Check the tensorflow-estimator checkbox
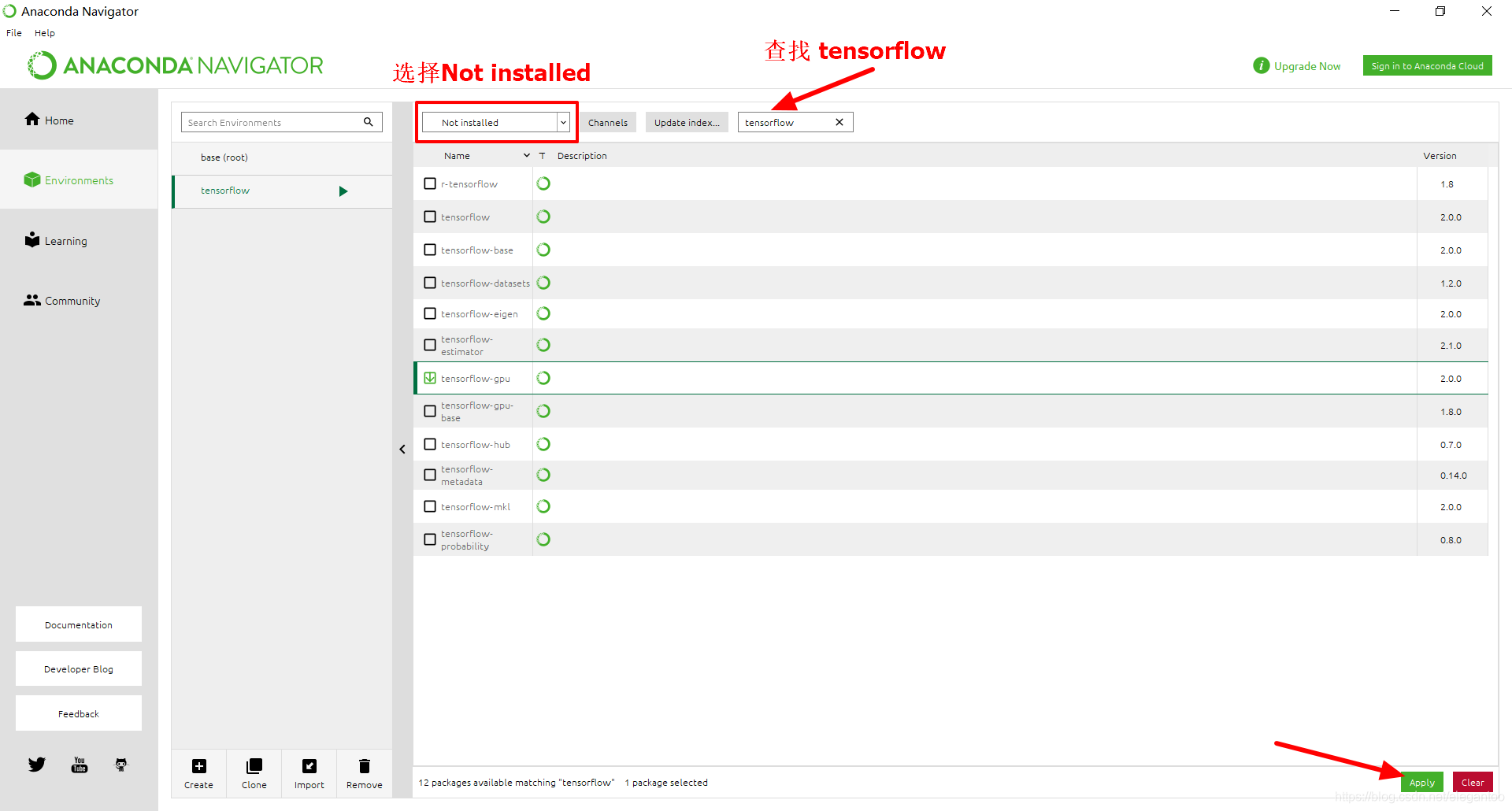The image size is (1512, 811). click(430, 345)
